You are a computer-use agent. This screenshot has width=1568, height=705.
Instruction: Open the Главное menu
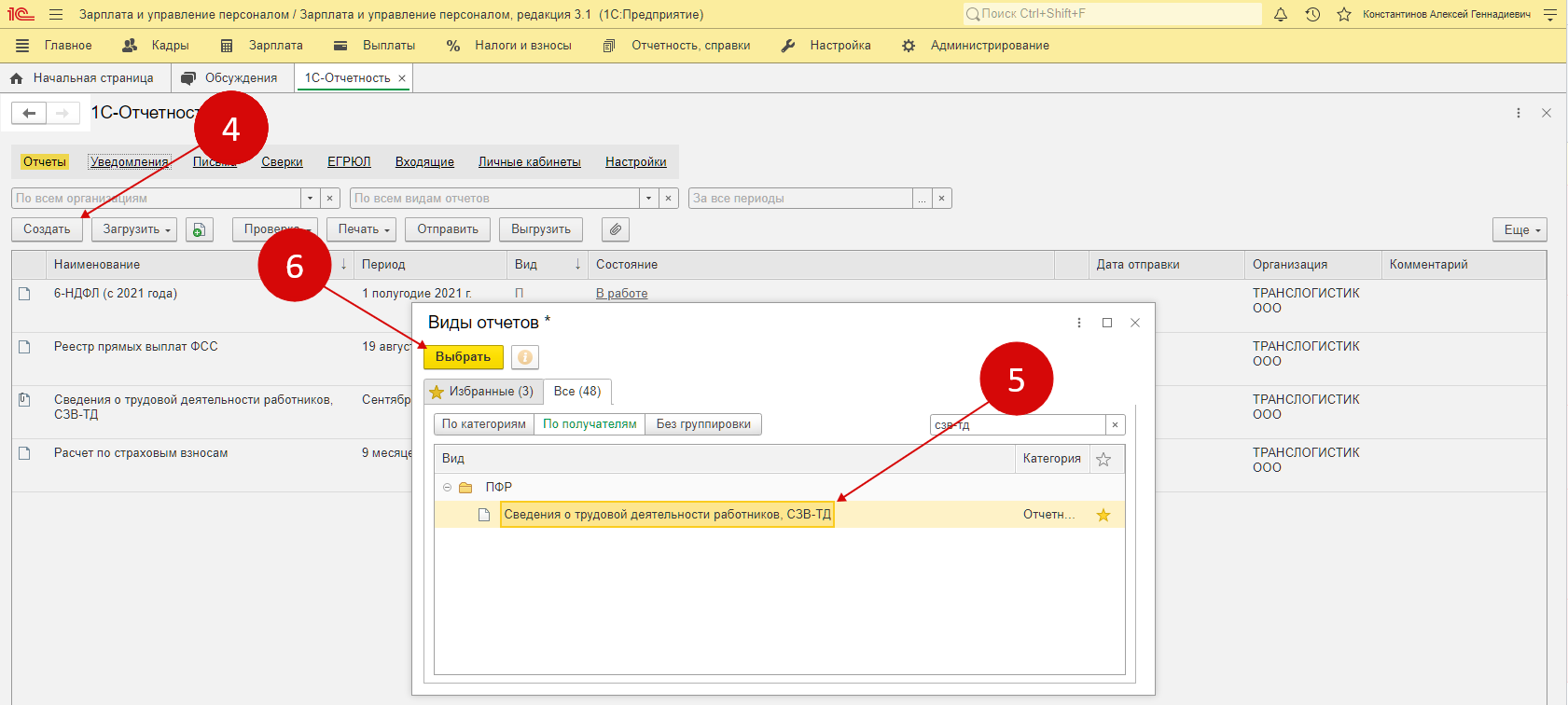pyautogui.click(x=68, y=46)
